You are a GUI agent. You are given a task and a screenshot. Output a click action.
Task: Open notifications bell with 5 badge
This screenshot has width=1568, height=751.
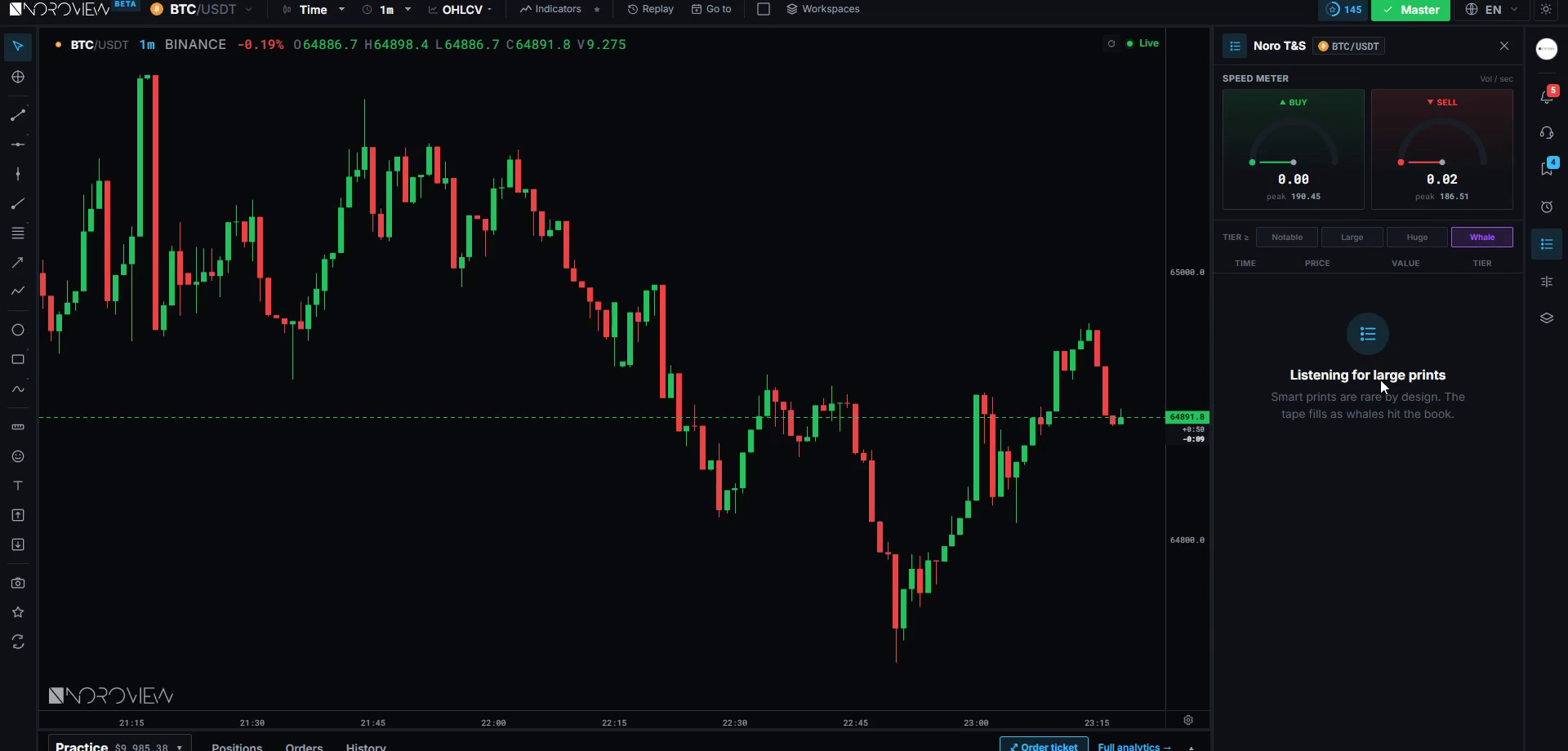click(x=1547, y=96)
